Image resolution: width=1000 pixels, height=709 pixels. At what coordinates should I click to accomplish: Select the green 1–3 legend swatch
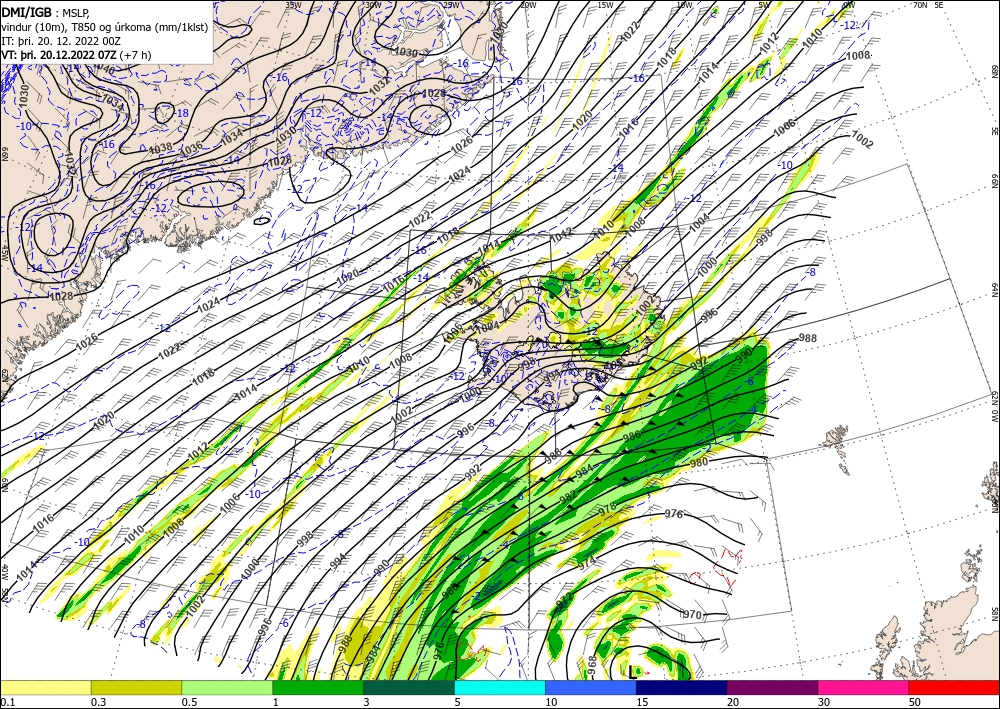[318, 687]
